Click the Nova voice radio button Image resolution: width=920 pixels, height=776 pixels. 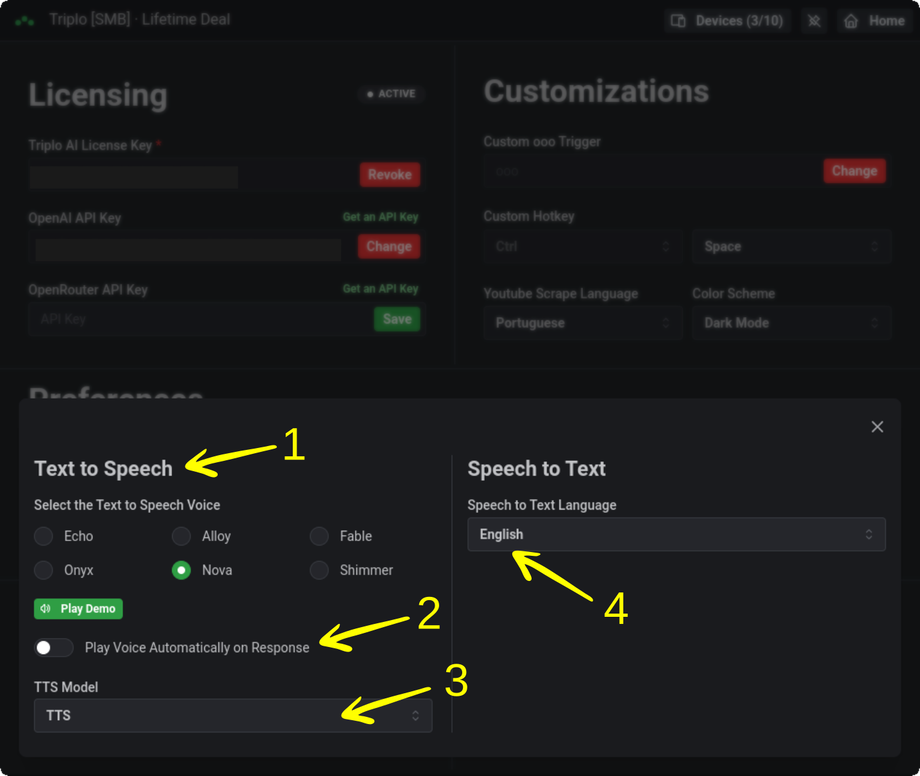point(181,570)
